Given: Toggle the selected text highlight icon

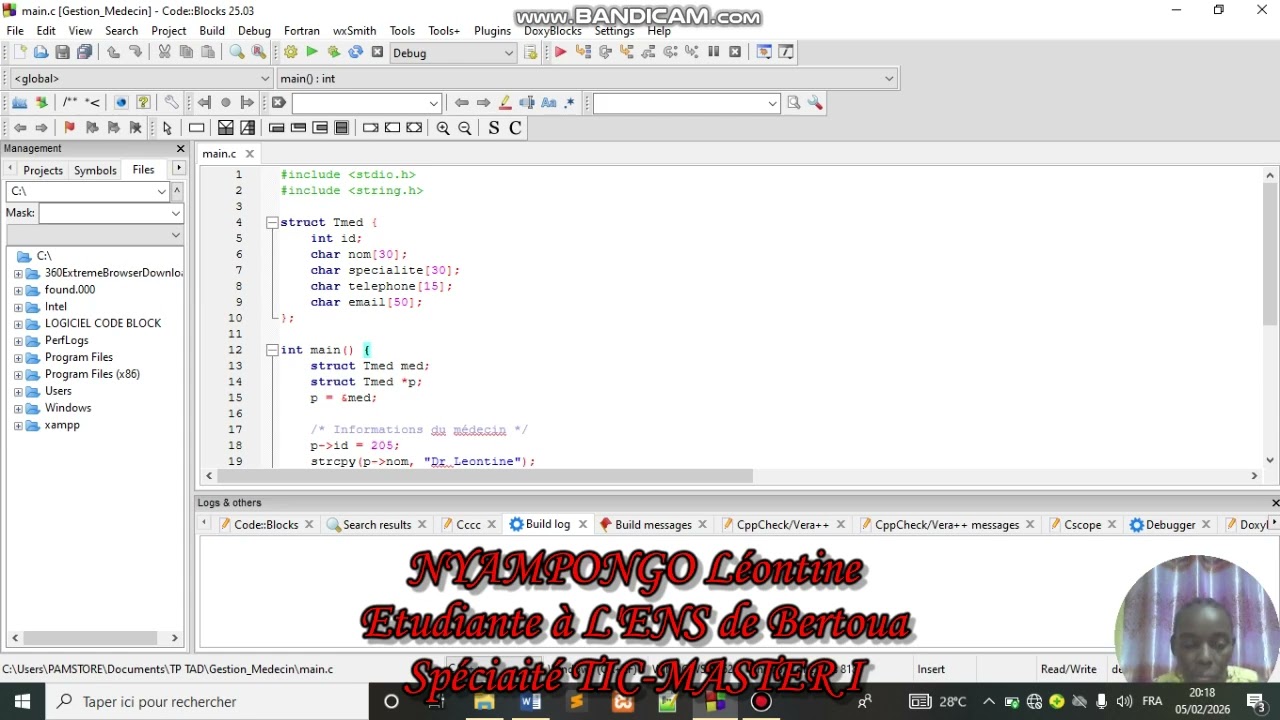Looking at the screenshot, I should point(527,102).
